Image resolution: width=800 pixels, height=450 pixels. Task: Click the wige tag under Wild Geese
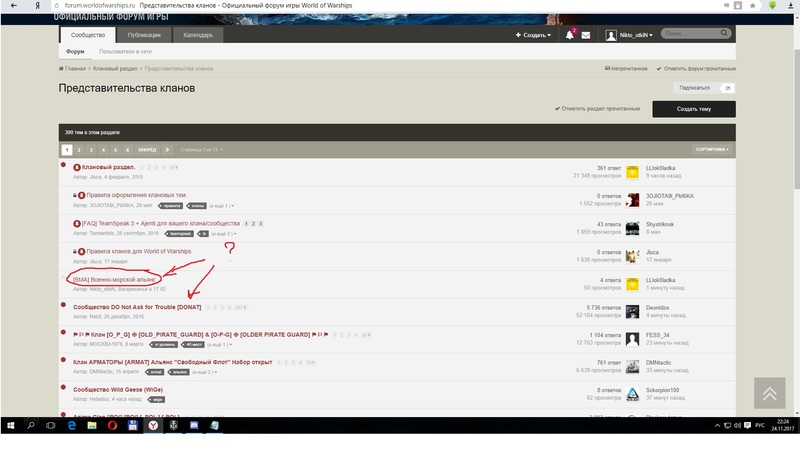[x=157, y=399]
